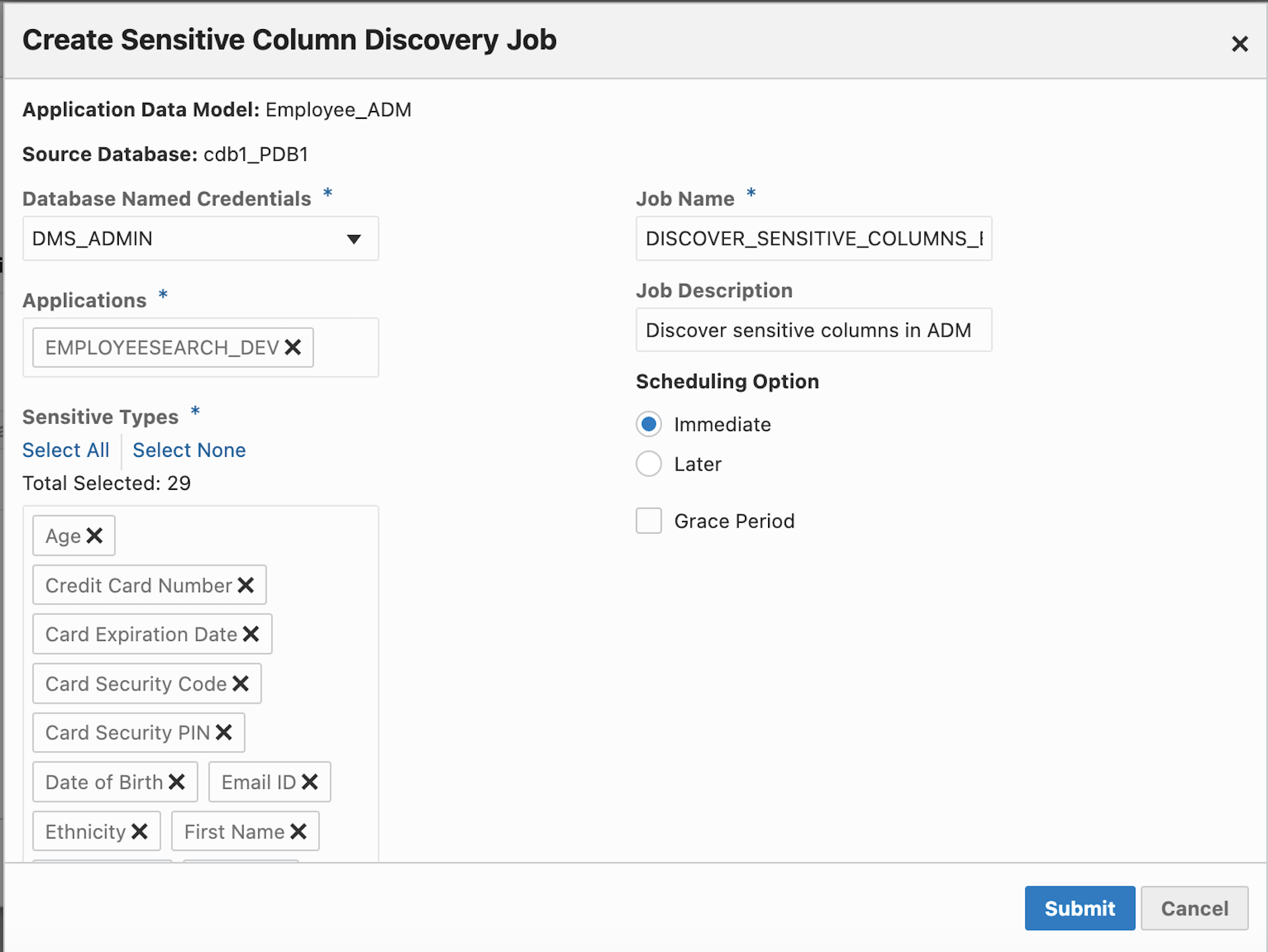Remove the Age sensitive type tag
This screenshot has width=1268, height=952.
94,535
